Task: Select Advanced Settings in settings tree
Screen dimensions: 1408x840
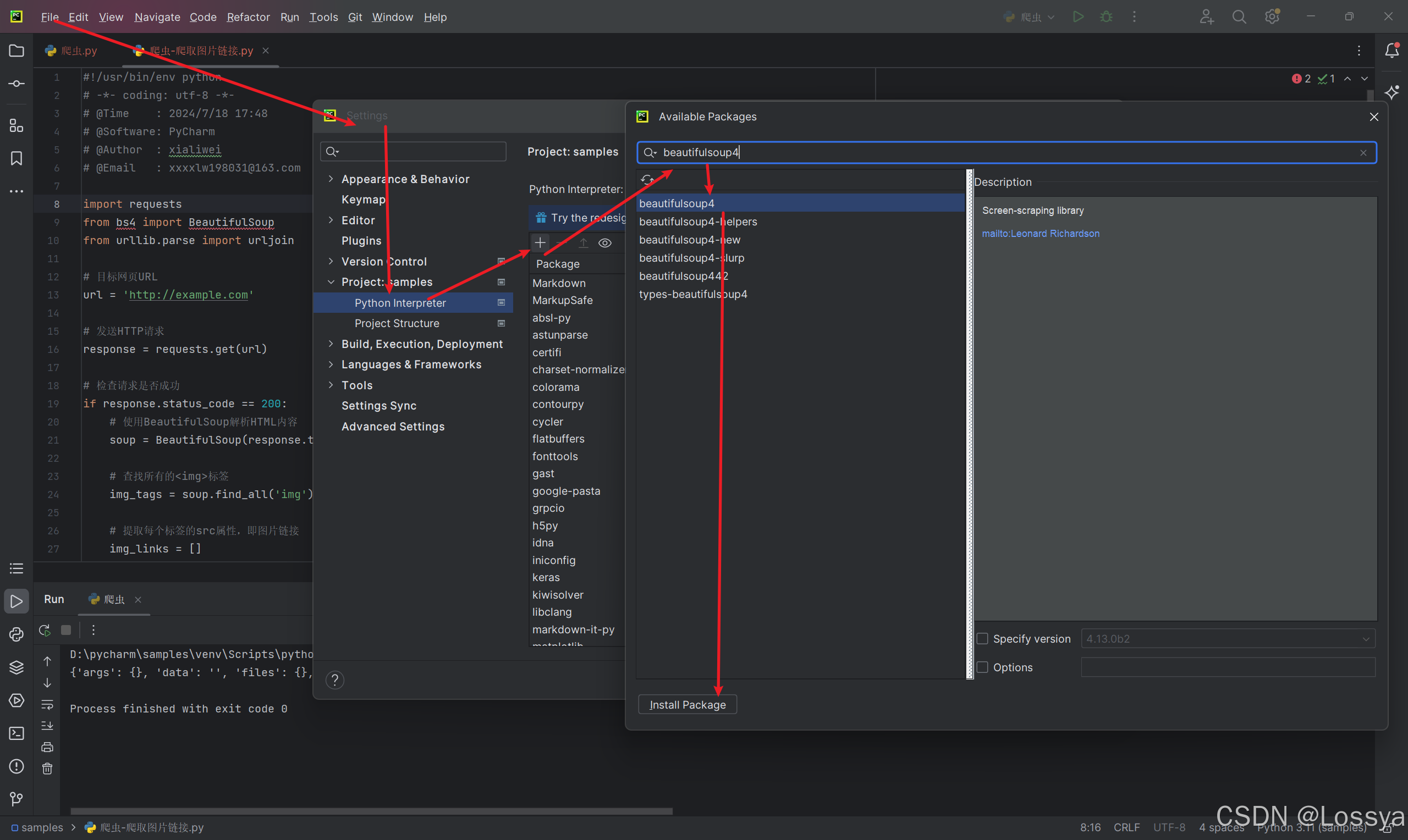Action: click(393, 426)
